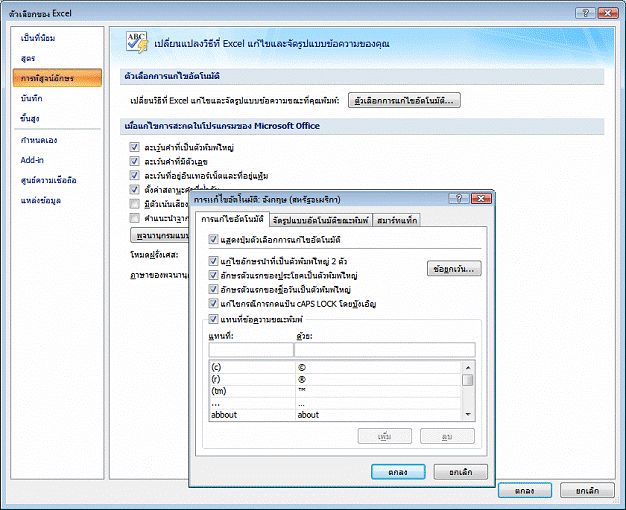Click เพิ่ม add button

click(x=384, y=436)
